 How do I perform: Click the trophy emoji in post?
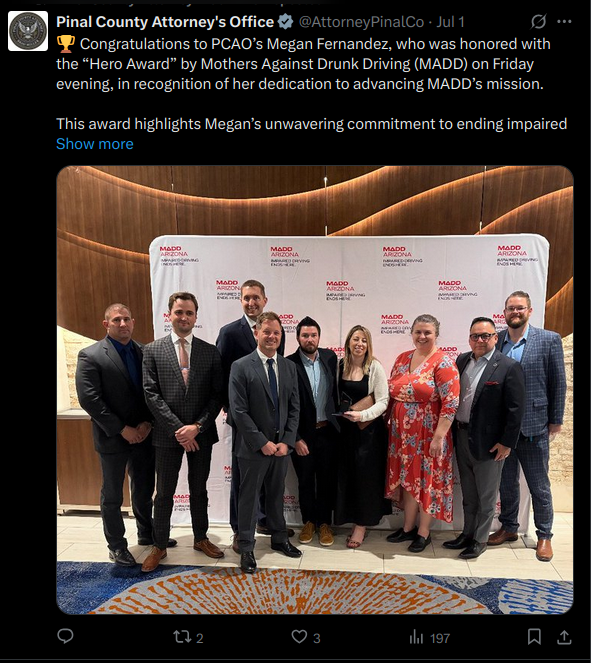pos(66,44)
